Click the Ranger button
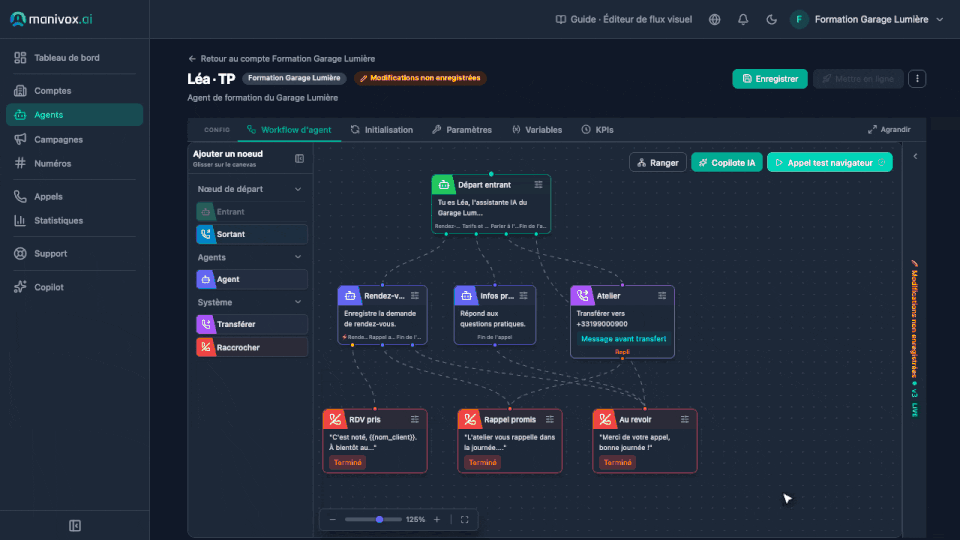The image size is (960, 540). [658, 162]
